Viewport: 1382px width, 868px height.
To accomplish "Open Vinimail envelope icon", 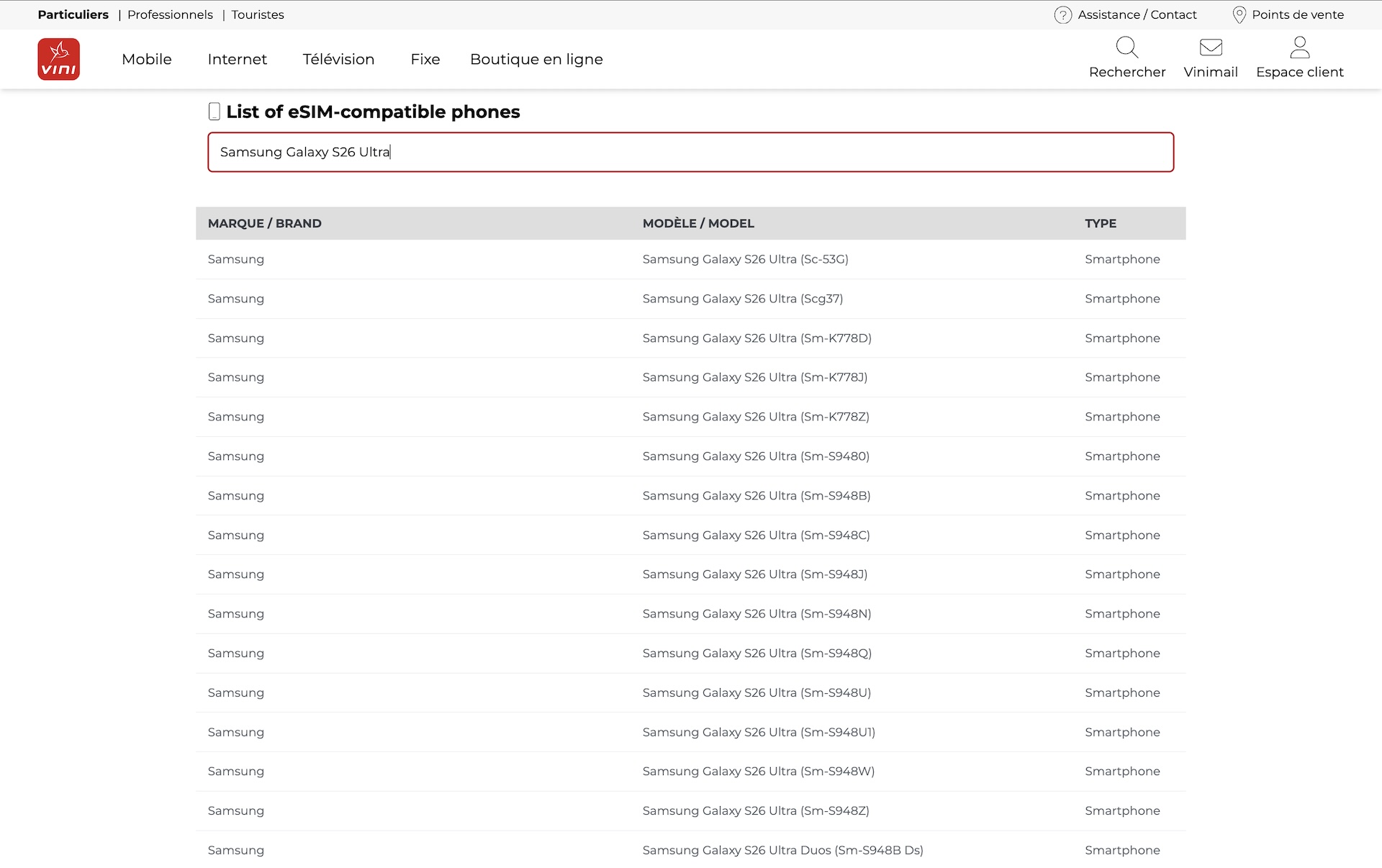I will tap(1210, 48).
